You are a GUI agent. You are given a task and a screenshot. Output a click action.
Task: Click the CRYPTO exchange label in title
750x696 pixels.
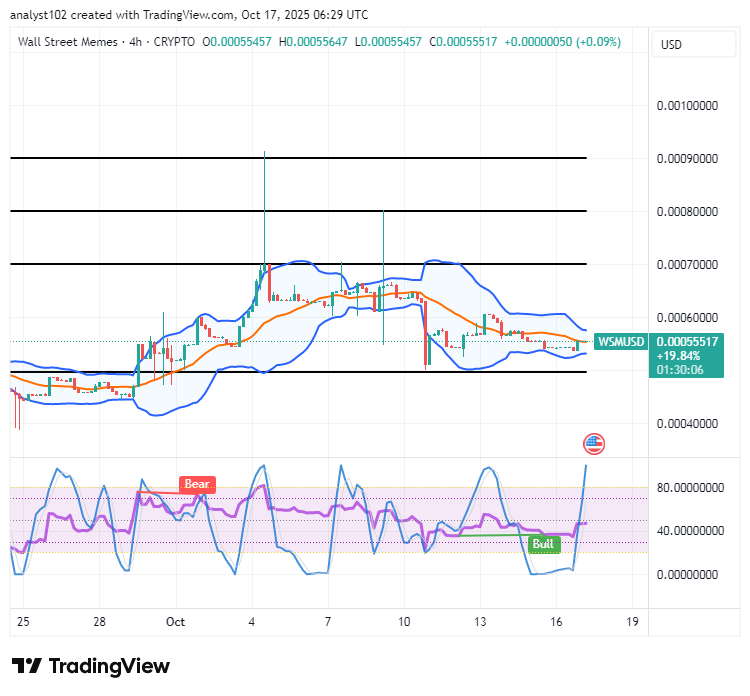coord(174,42)
